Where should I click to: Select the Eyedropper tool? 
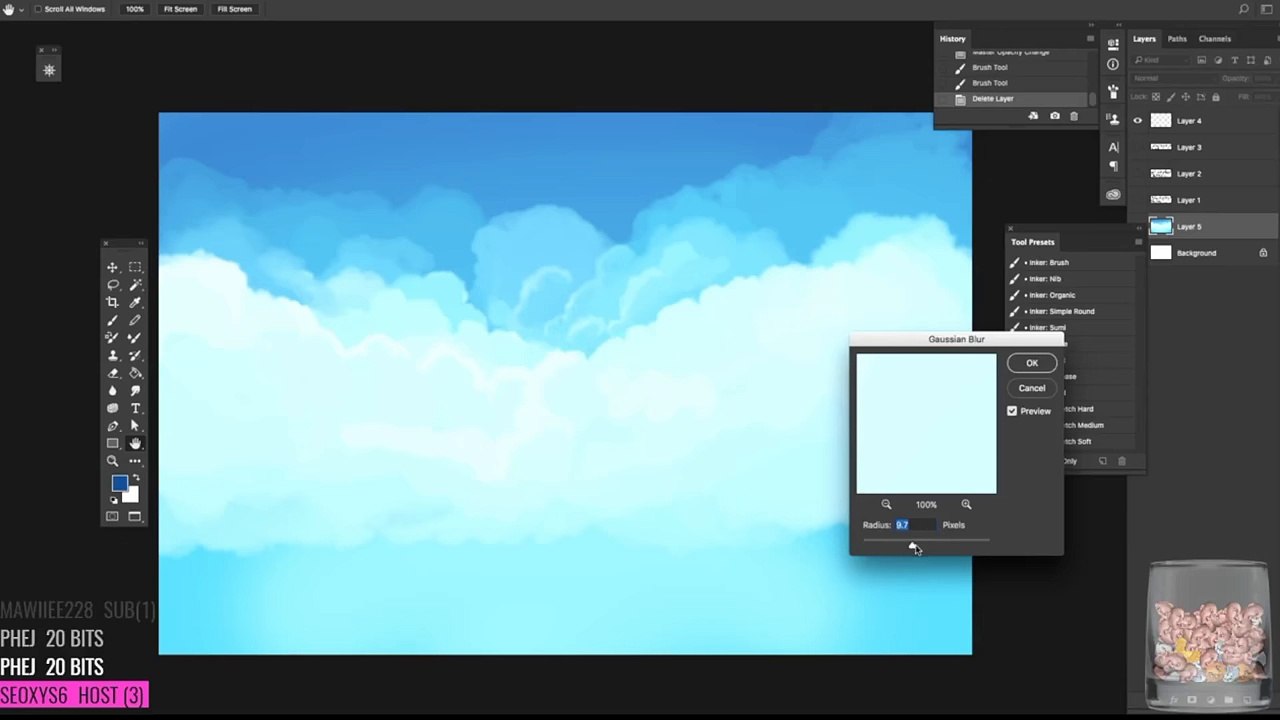pyautogui.click(x=135, y=302)
